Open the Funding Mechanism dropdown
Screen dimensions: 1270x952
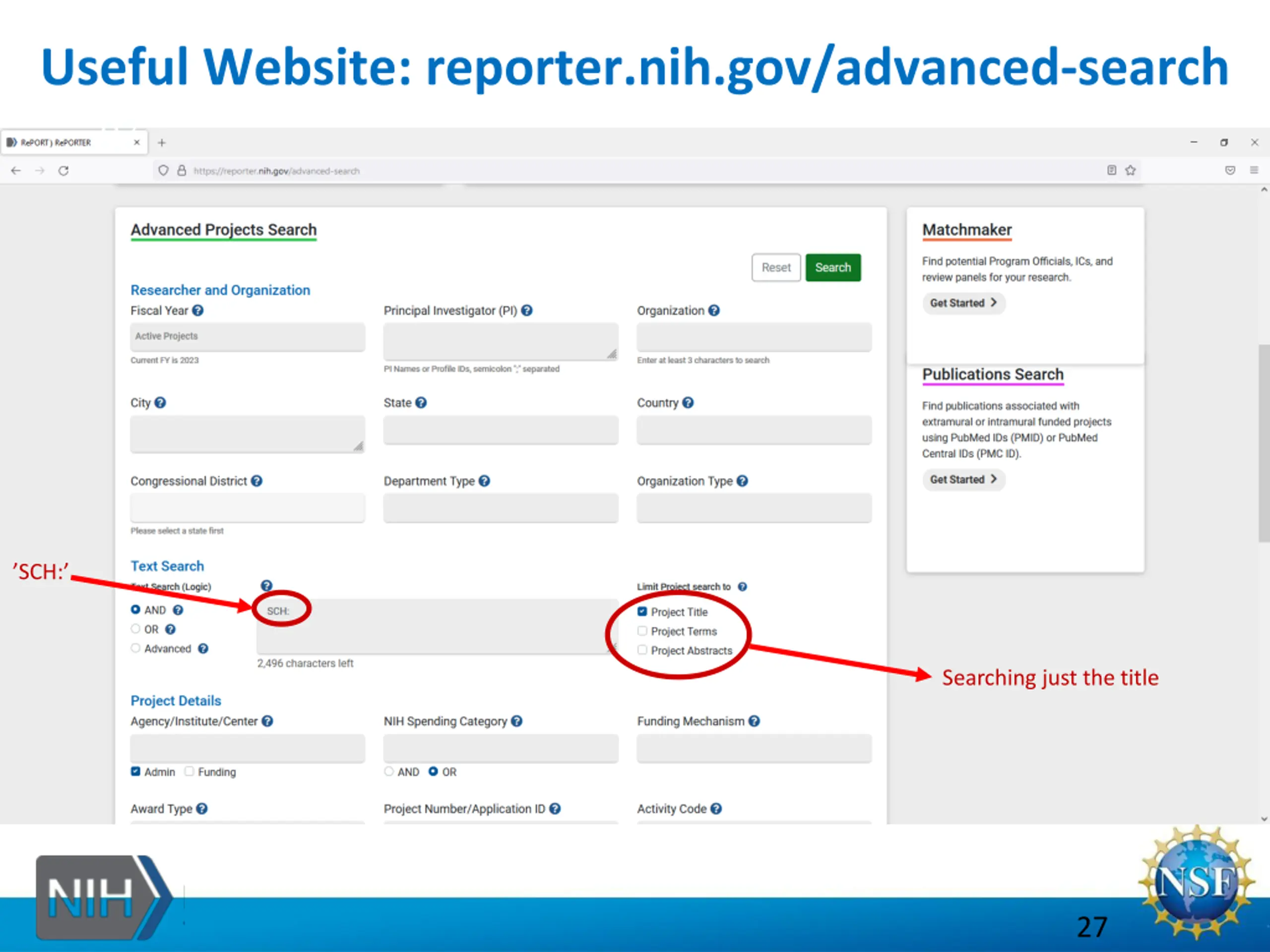coord(754,748)
